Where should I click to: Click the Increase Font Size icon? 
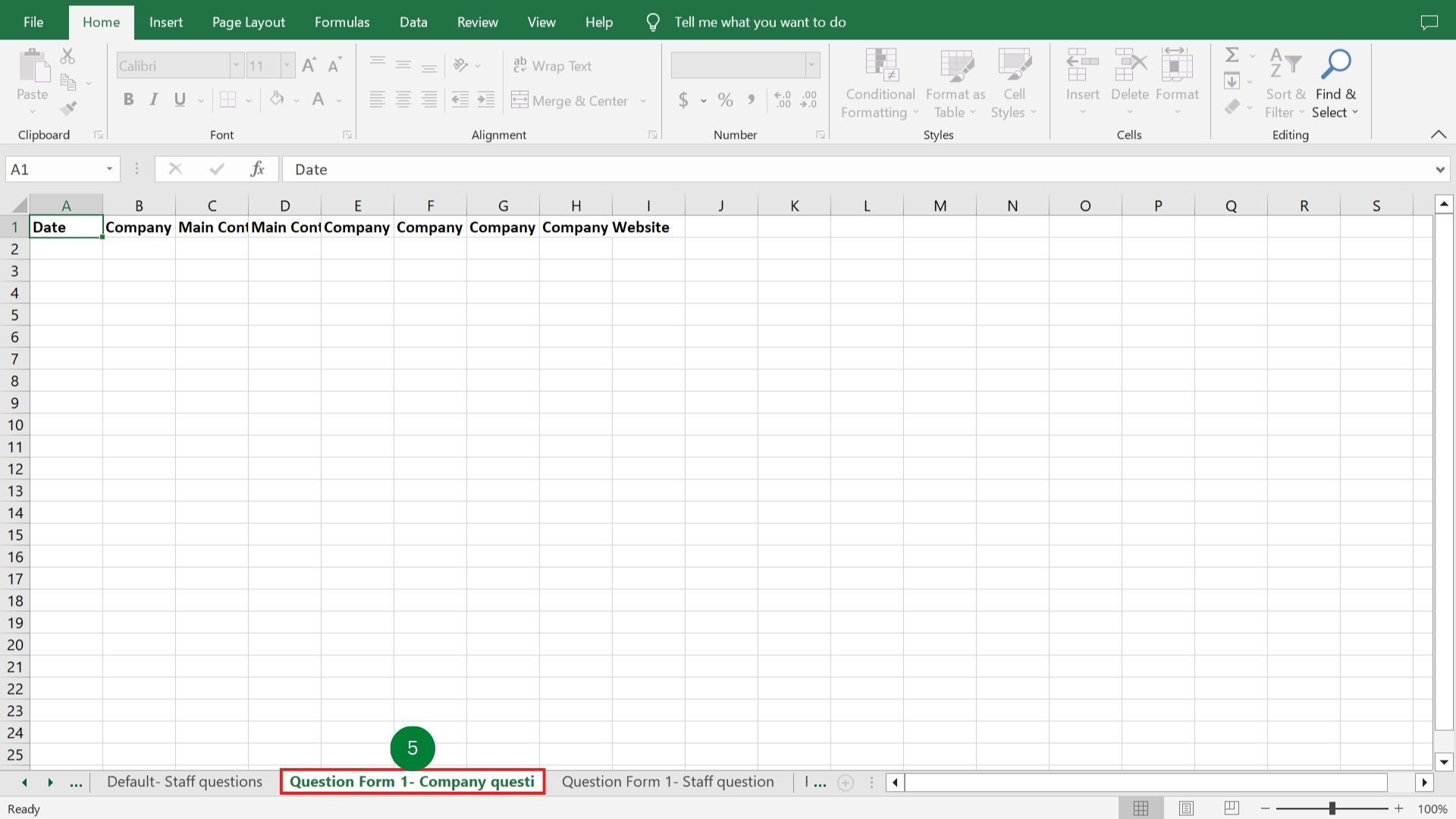(309, 66)
